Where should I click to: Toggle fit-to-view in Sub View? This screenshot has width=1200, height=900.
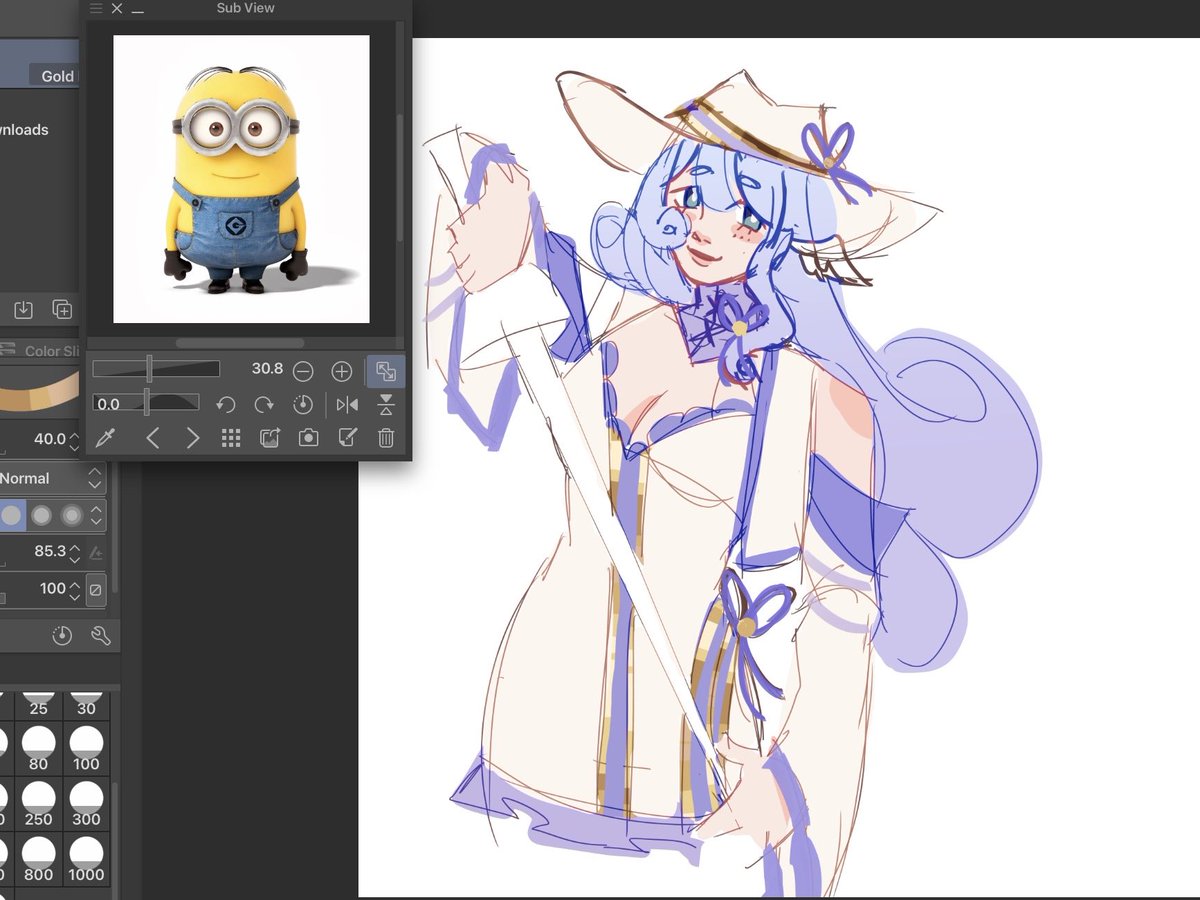click(386, 371)
